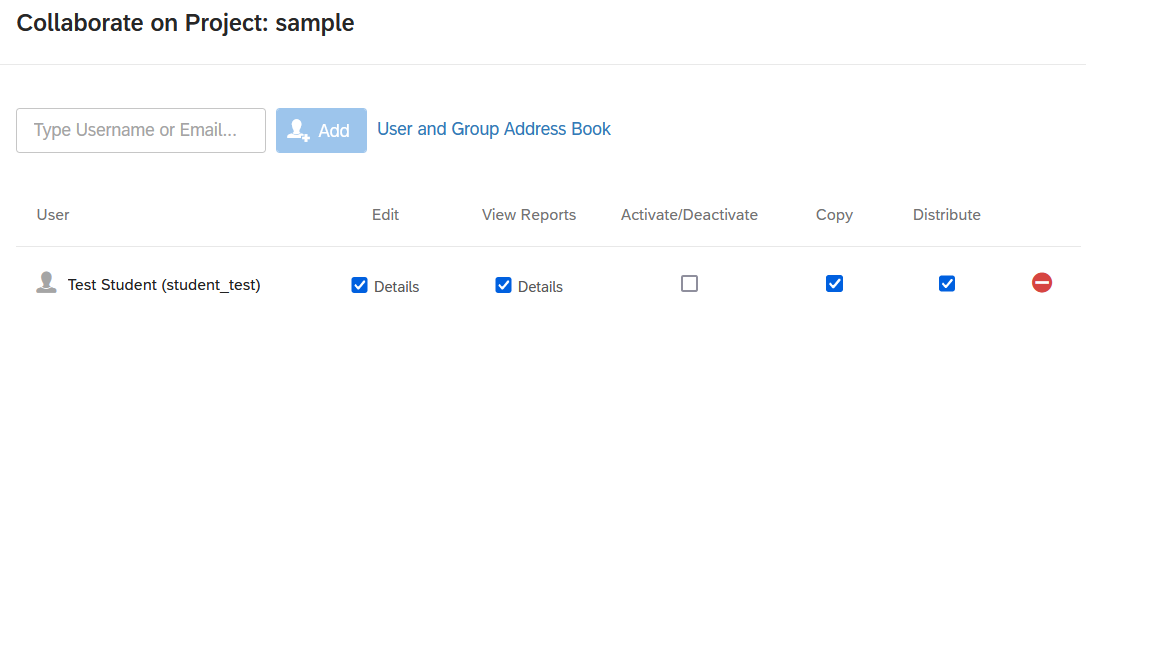Image resolution: width=1152 pixels, height=648 pixels.
Task: Click the View Reports column header
Action: coord(529,215)
